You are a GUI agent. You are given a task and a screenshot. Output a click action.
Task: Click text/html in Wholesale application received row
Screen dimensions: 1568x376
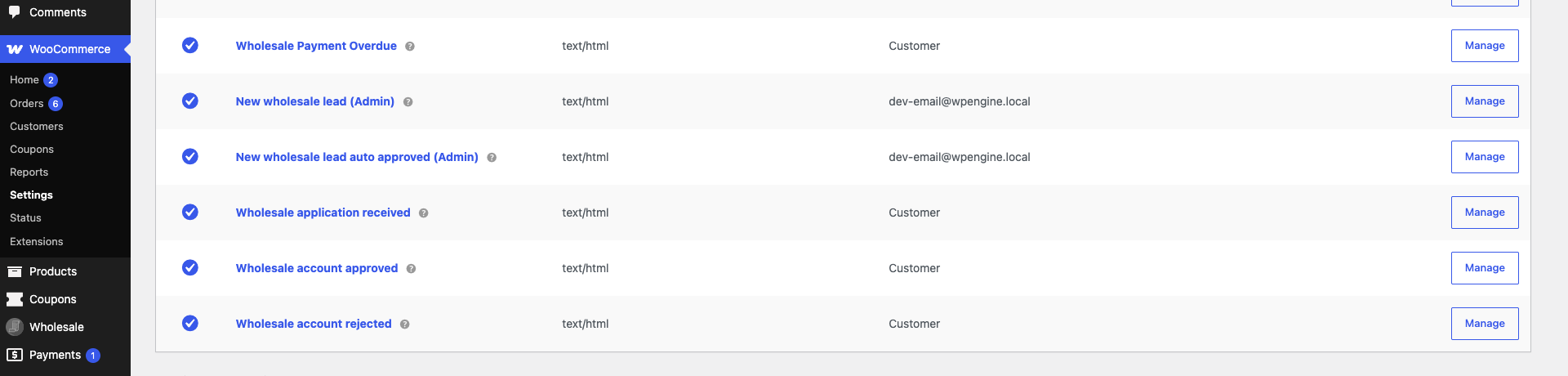[x=586, y=213]
